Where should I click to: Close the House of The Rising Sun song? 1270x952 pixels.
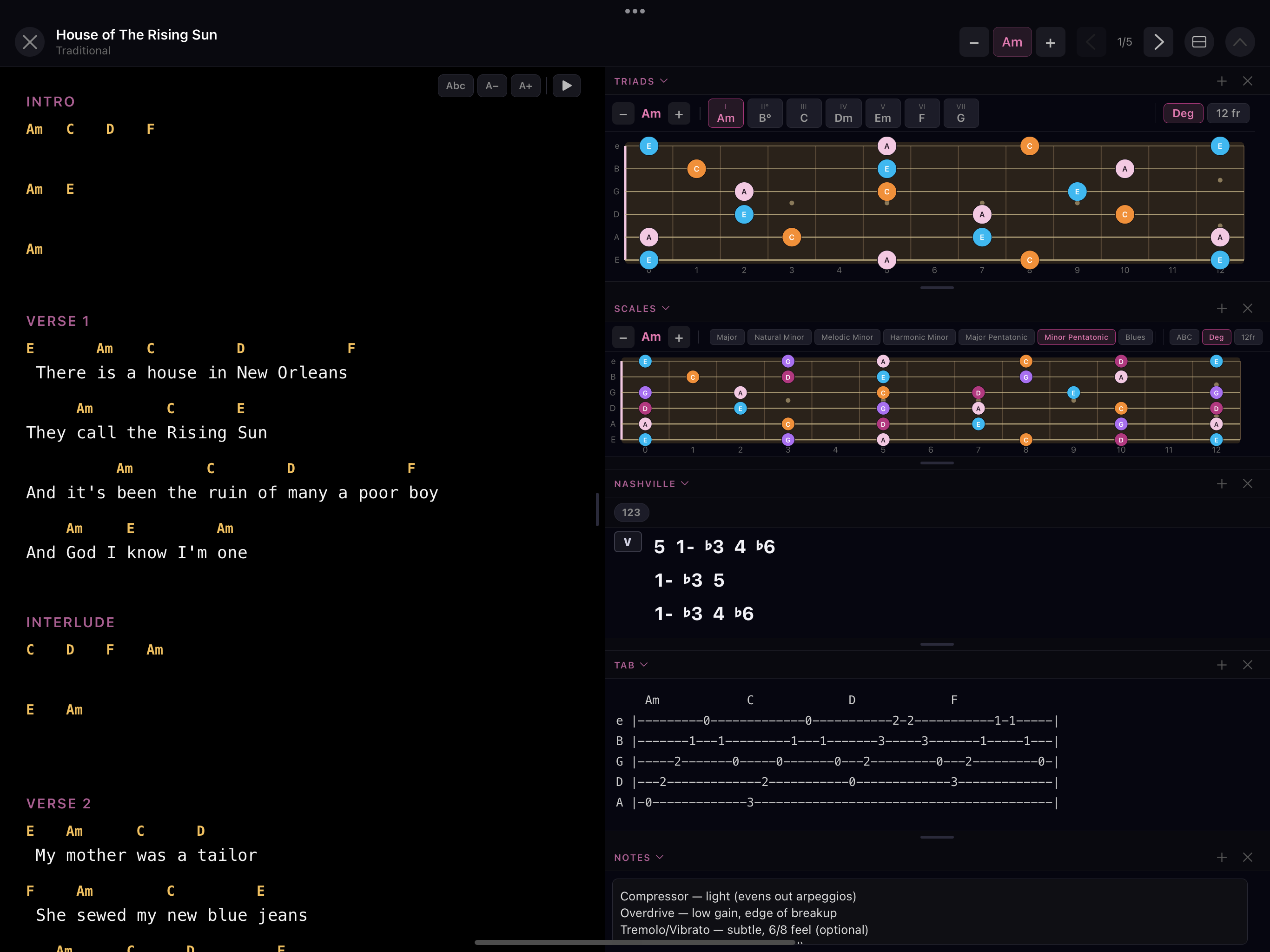pyautogui.click(x=30, y=42)
